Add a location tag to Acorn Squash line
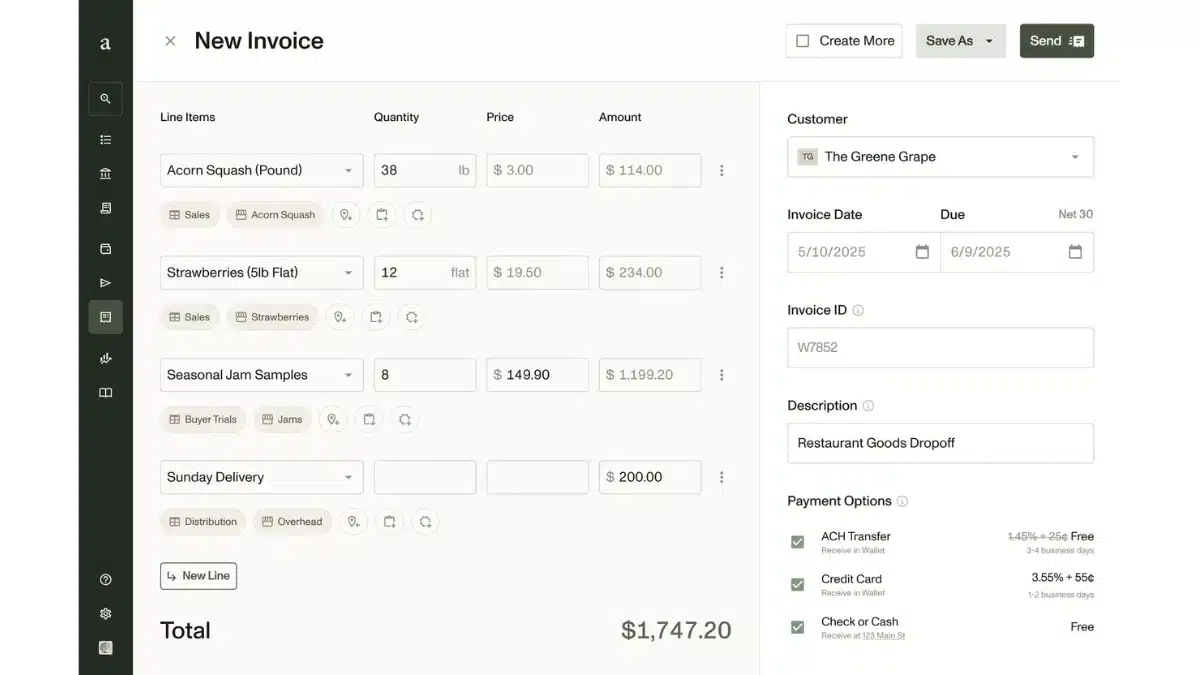The width and height of the screenshot is (1200, 675). pos(346,215)
